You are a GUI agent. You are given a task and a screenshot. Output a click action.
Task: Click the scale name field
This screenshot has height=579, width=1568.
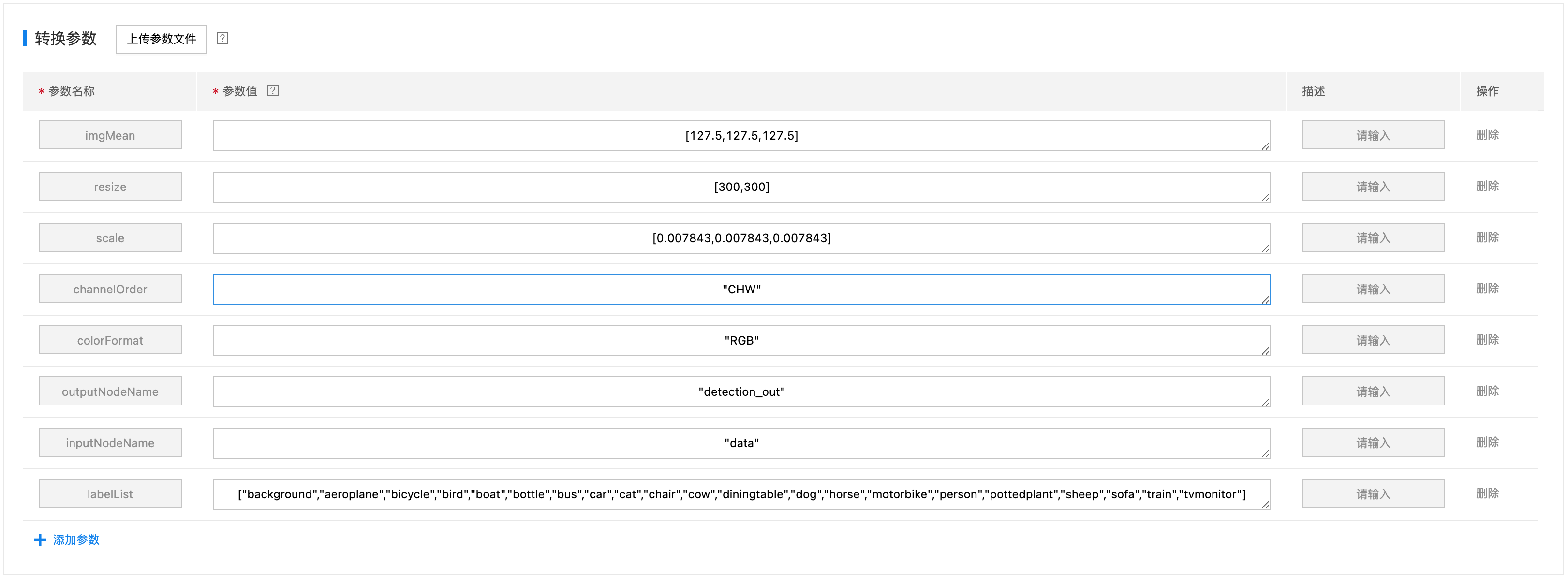coord(110,237)
